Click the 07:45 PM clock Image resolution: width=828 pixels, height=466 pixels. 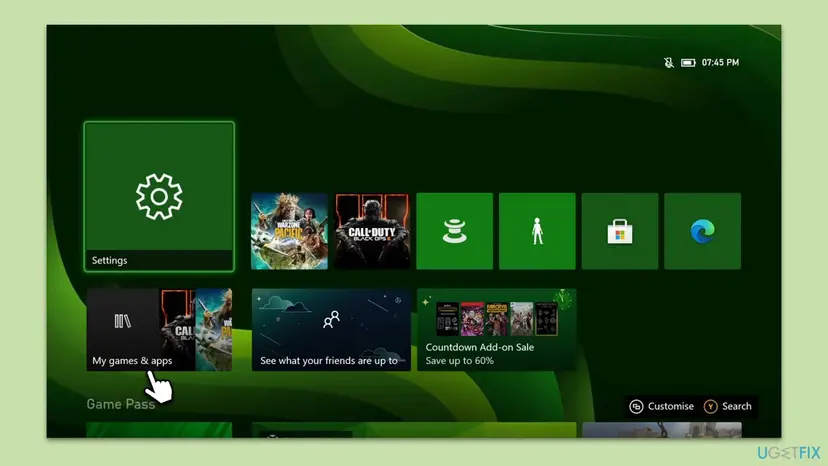tap(720, 62)
